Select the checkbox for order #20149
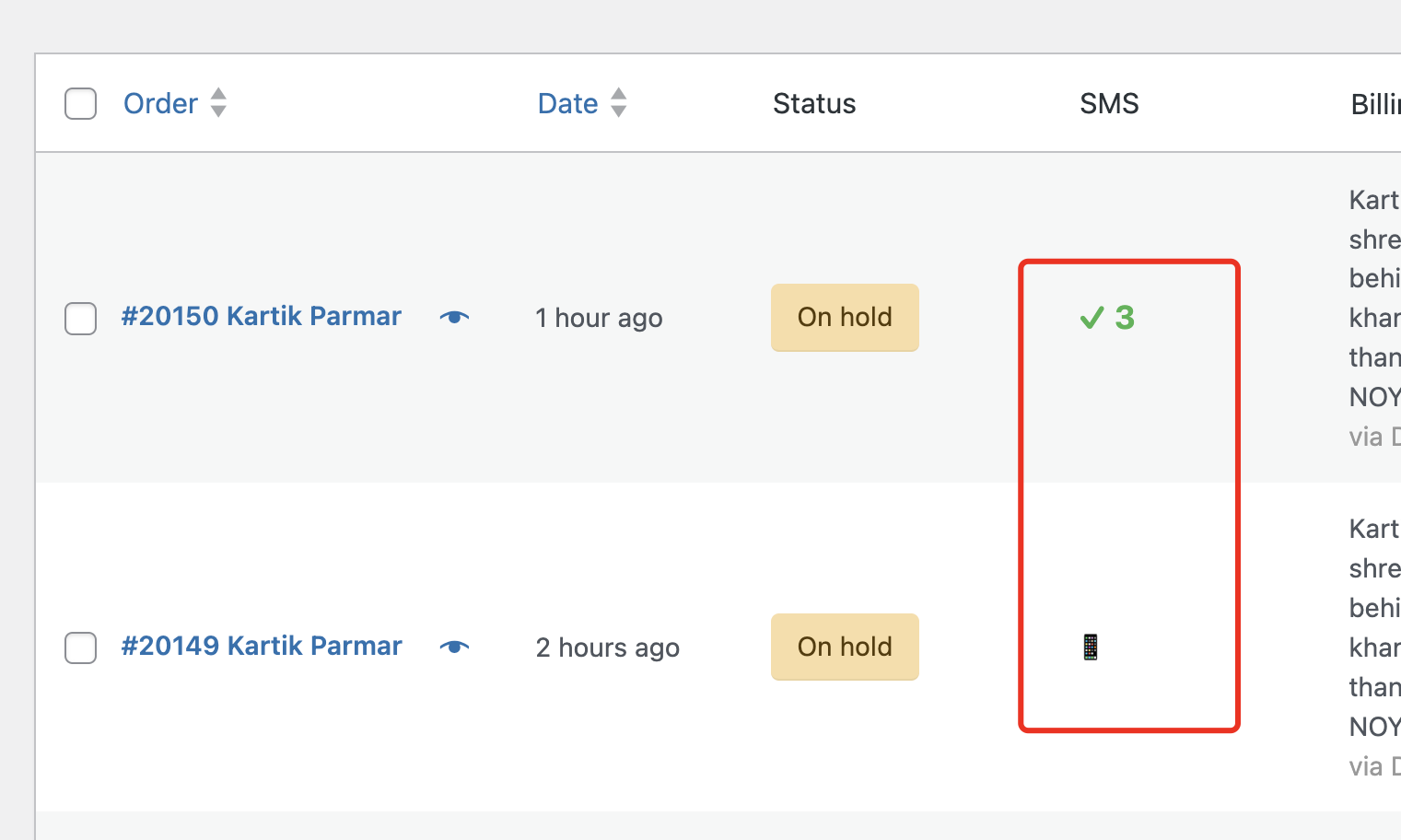 tap(81, 647)
